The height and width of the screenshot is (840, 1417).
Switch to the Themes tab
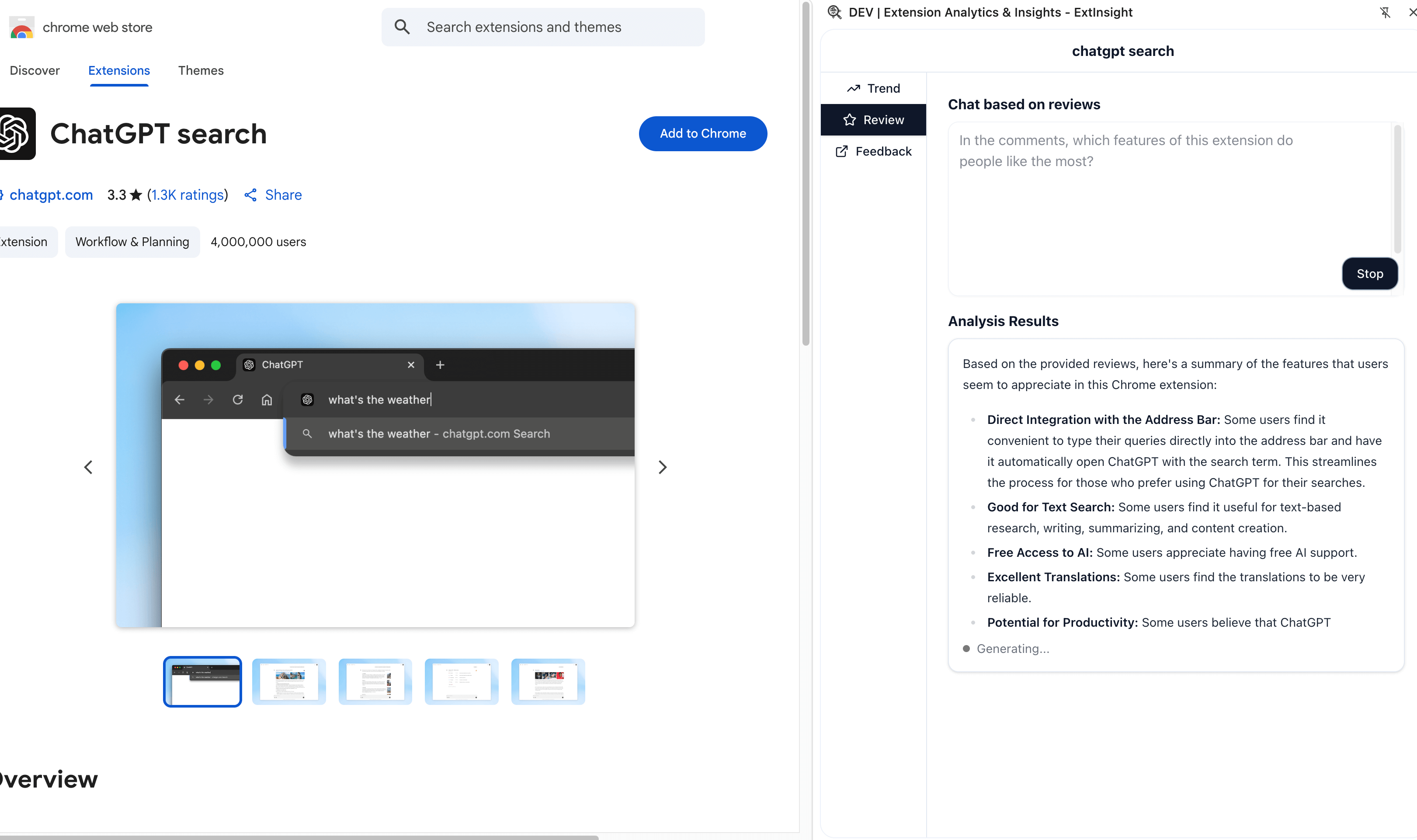tap(200, 70)
